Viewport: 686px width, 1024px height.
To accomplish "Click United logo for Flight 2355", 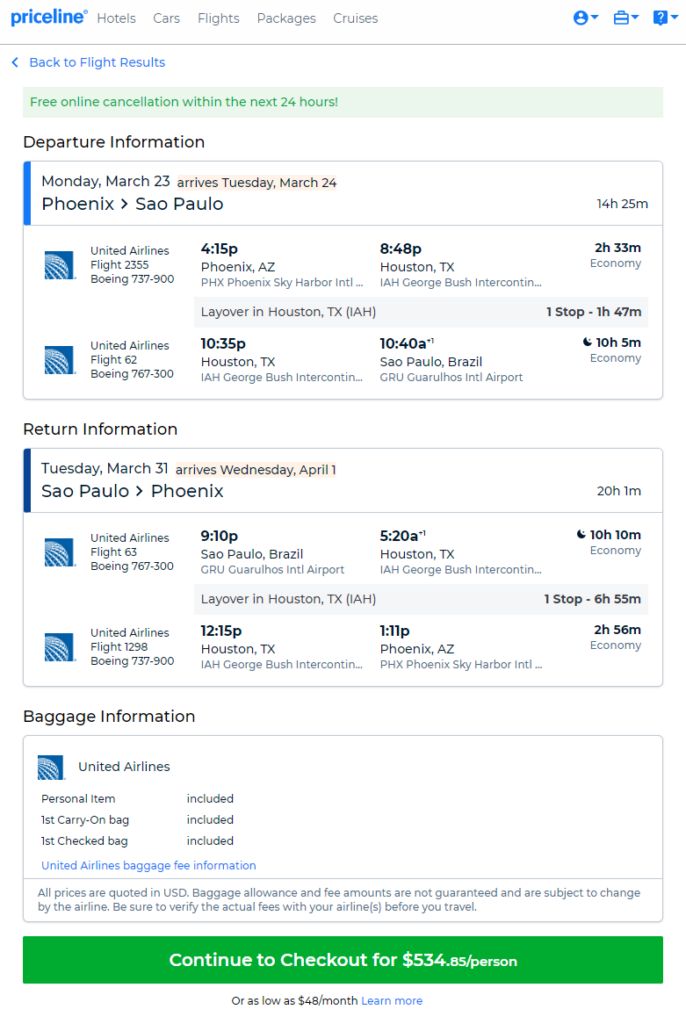I will tap(59, 265).
